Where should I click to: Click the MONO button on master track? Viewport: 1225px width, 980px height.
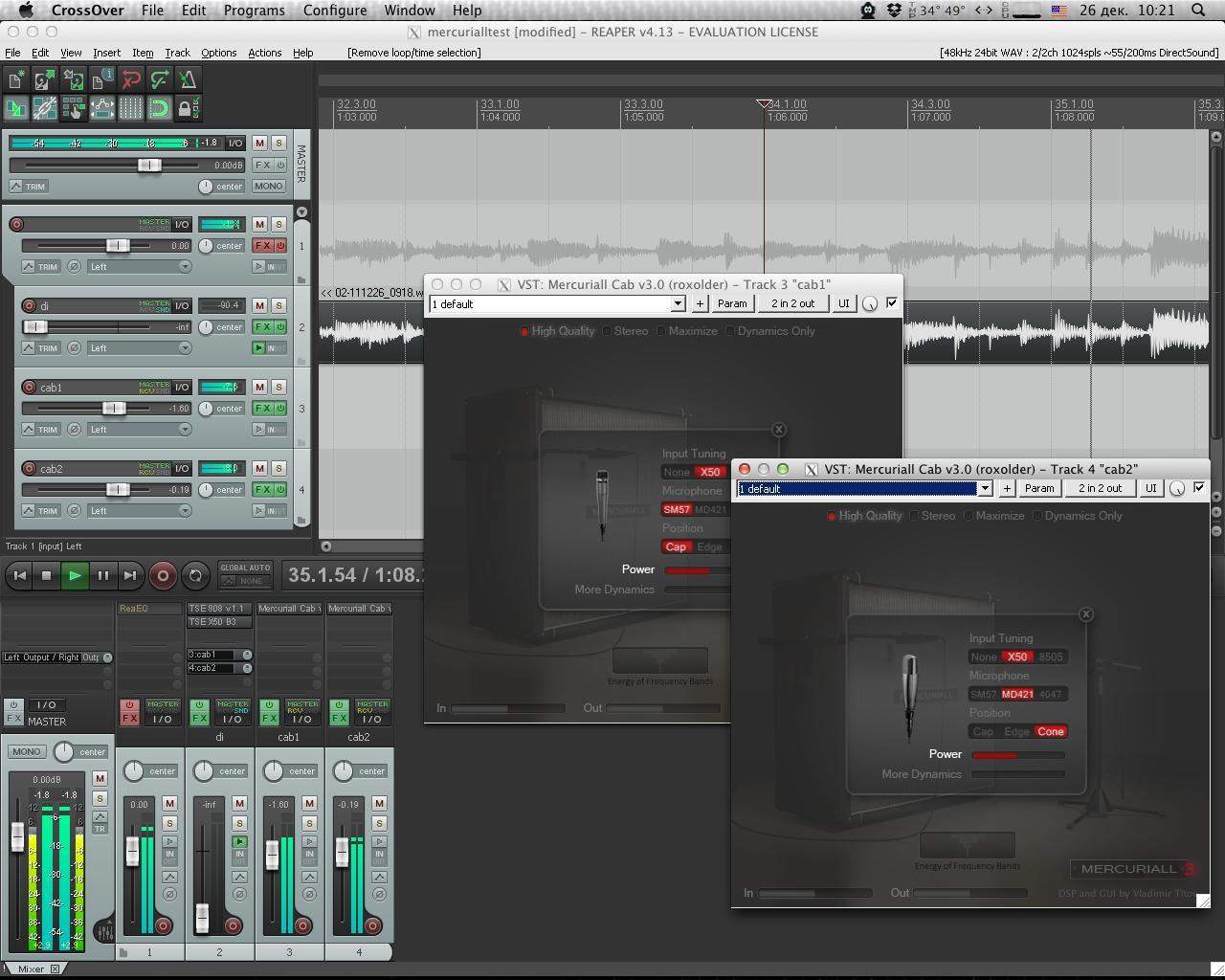[268, 187]
